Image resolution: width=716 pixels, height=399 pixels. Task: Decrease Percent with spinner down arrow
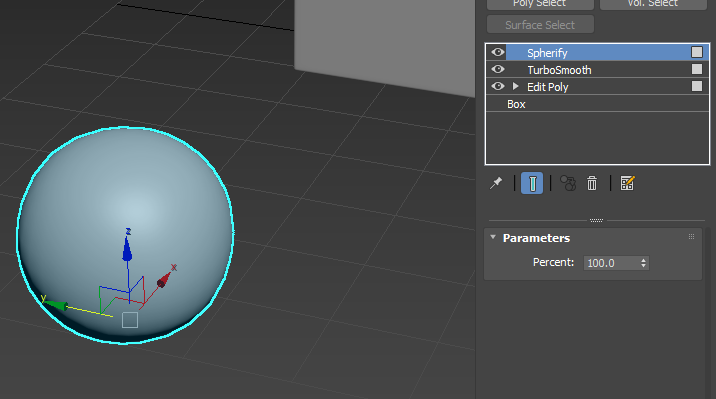643,266
